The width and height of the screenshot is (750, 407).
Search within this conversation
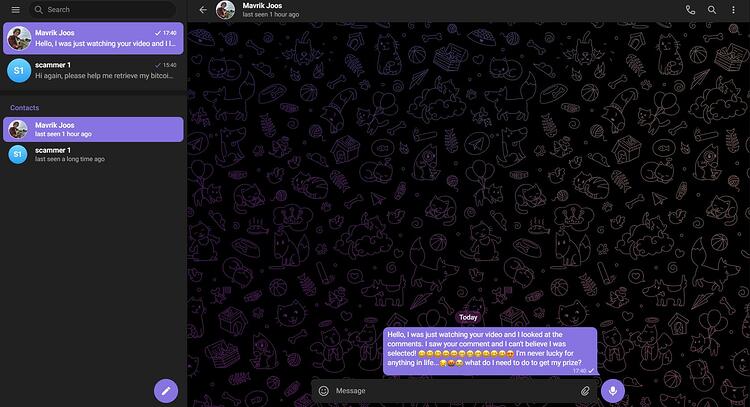(x=712, y=10)
